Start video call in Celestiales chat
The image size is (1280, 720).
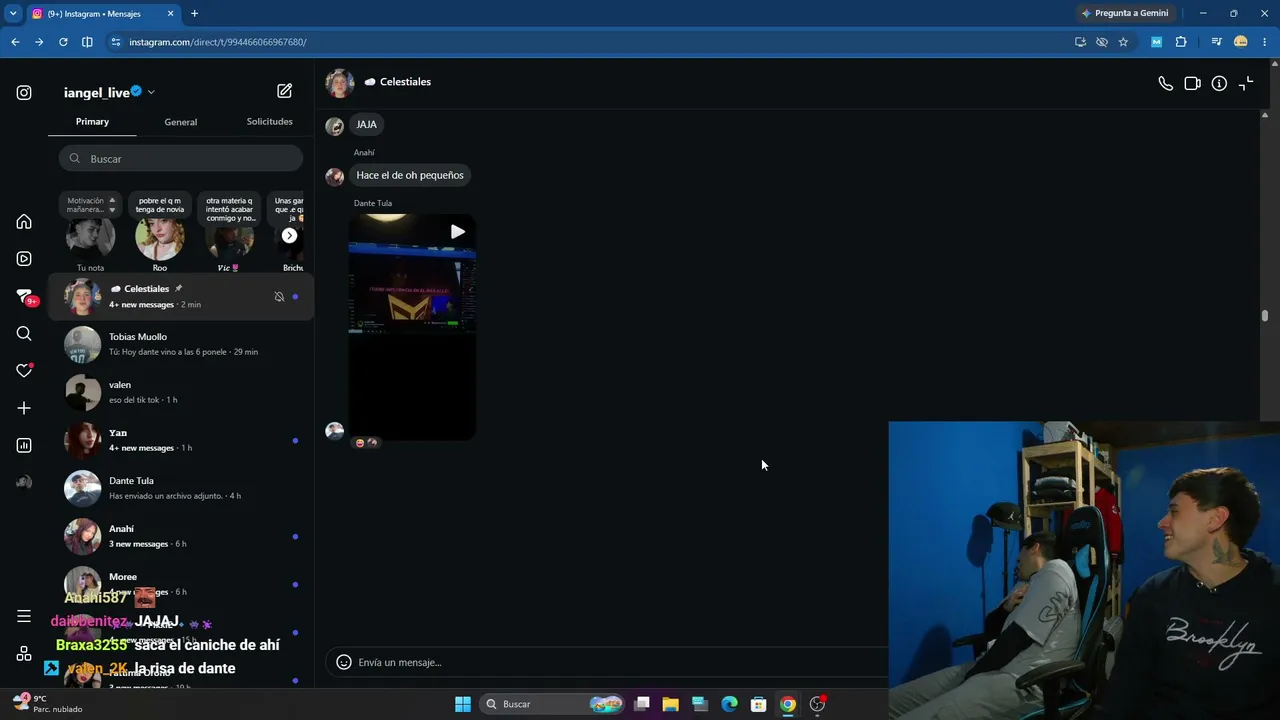click(x=1192, y=84)
